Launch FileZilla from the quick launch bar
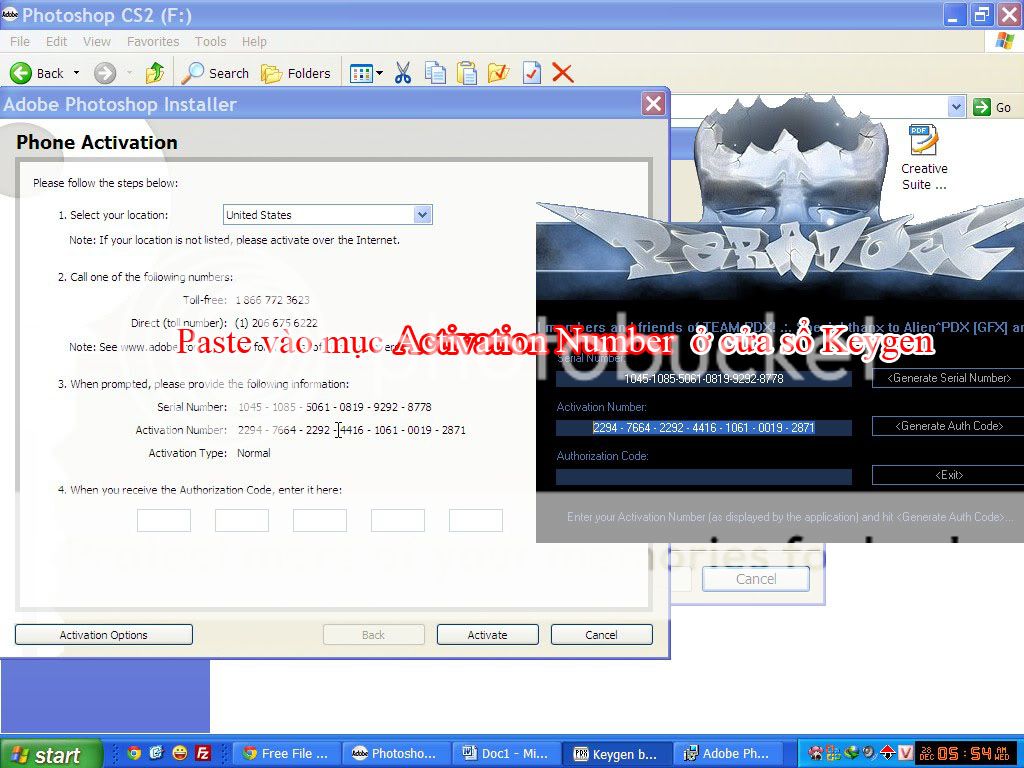Viewport: 1024px width, 768px height. (x=203, y=753)
